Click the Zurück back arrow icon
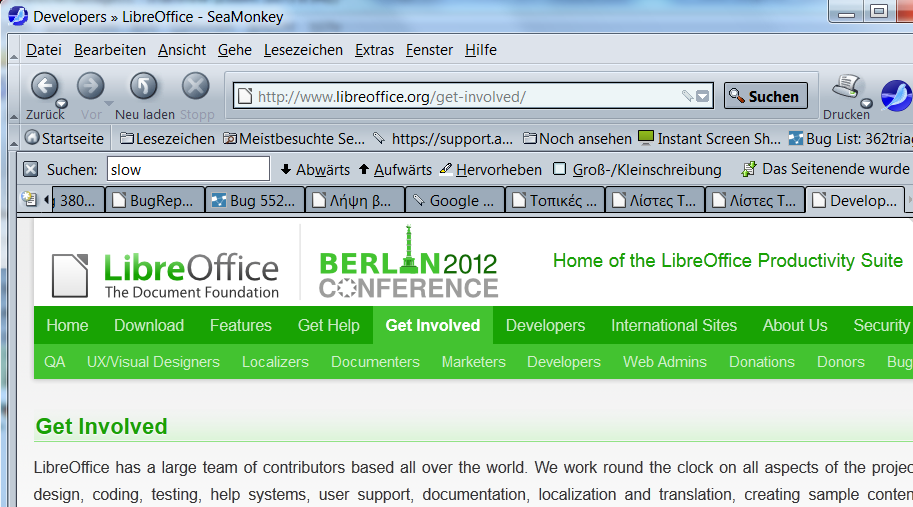The image size is (913, 507). [x=44, y=87]
